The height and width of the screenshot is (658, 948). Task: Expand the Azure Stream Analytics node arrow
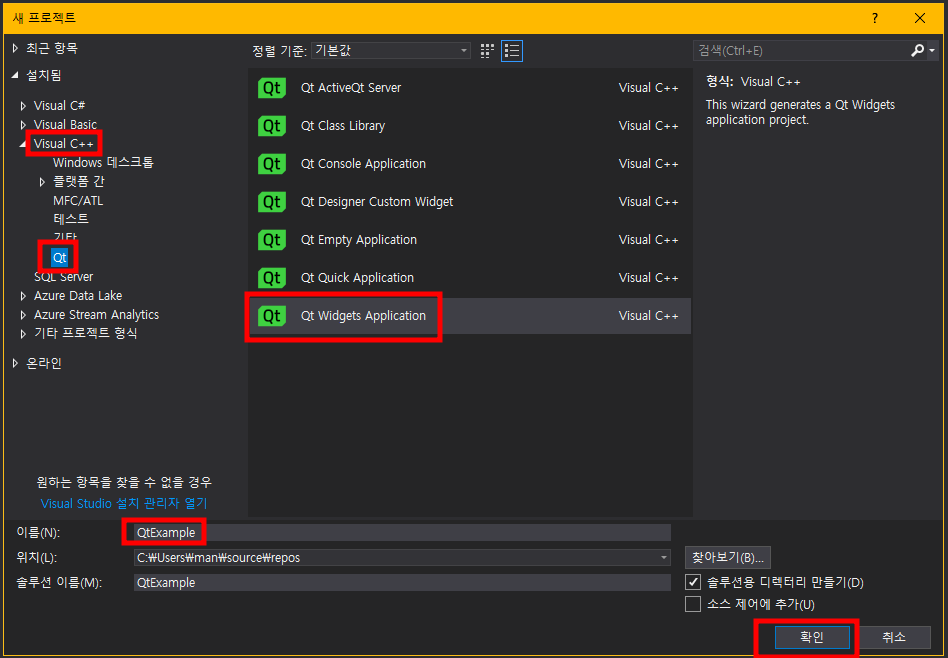(x=24, y=315)
